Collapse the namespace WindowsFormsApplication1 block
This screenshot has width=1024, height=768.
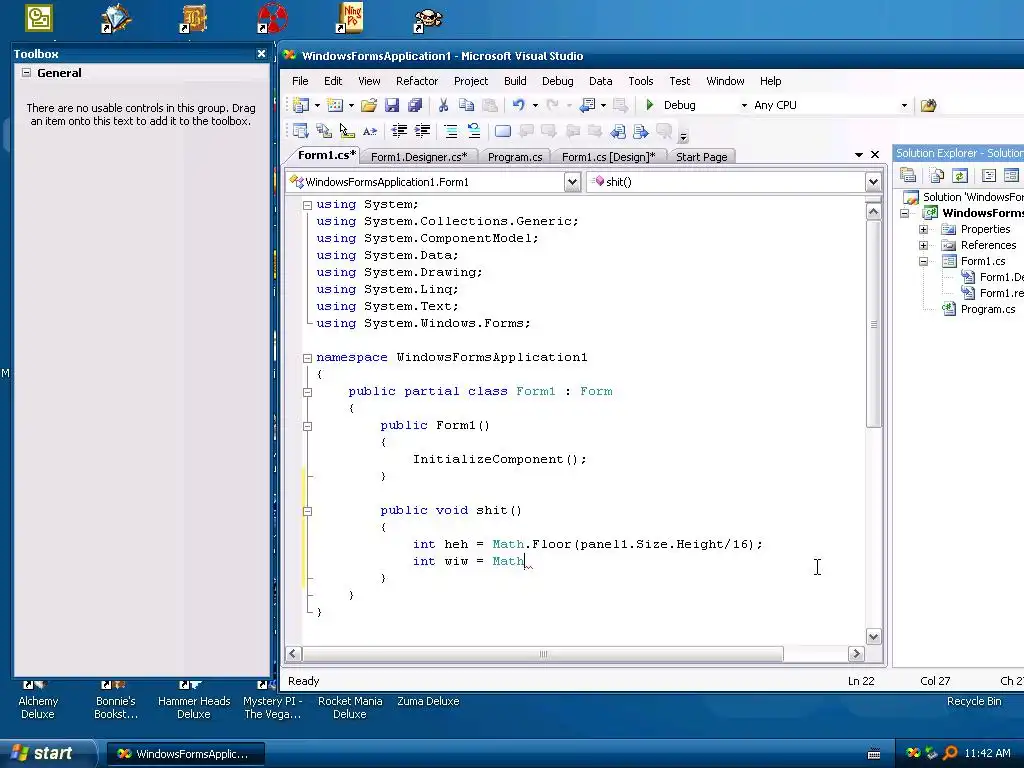pyautogui.click(x=307, y=358)
